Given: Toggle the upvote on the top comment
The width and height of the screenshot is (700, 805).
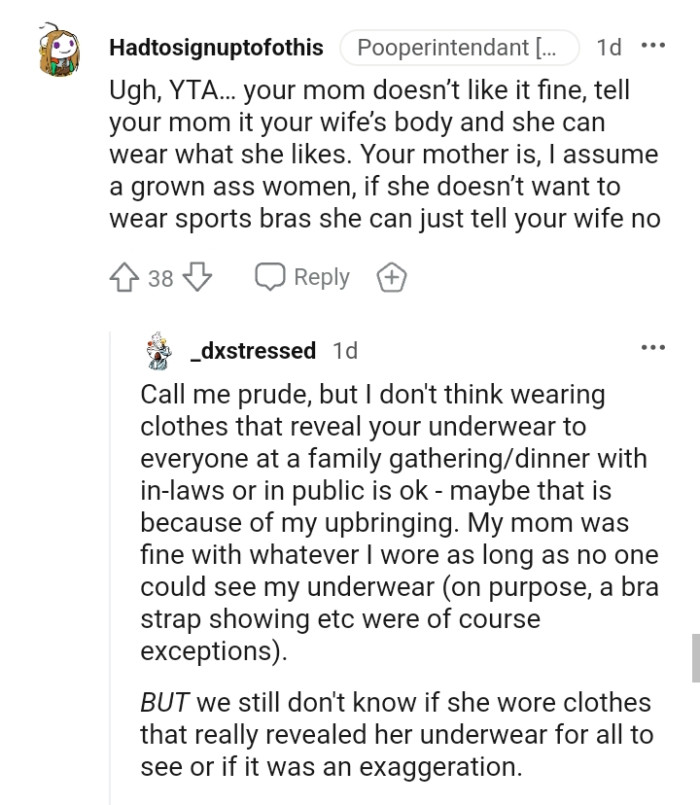Looking at the screenshot, I should pyautogui.click(x=125, y=278).
